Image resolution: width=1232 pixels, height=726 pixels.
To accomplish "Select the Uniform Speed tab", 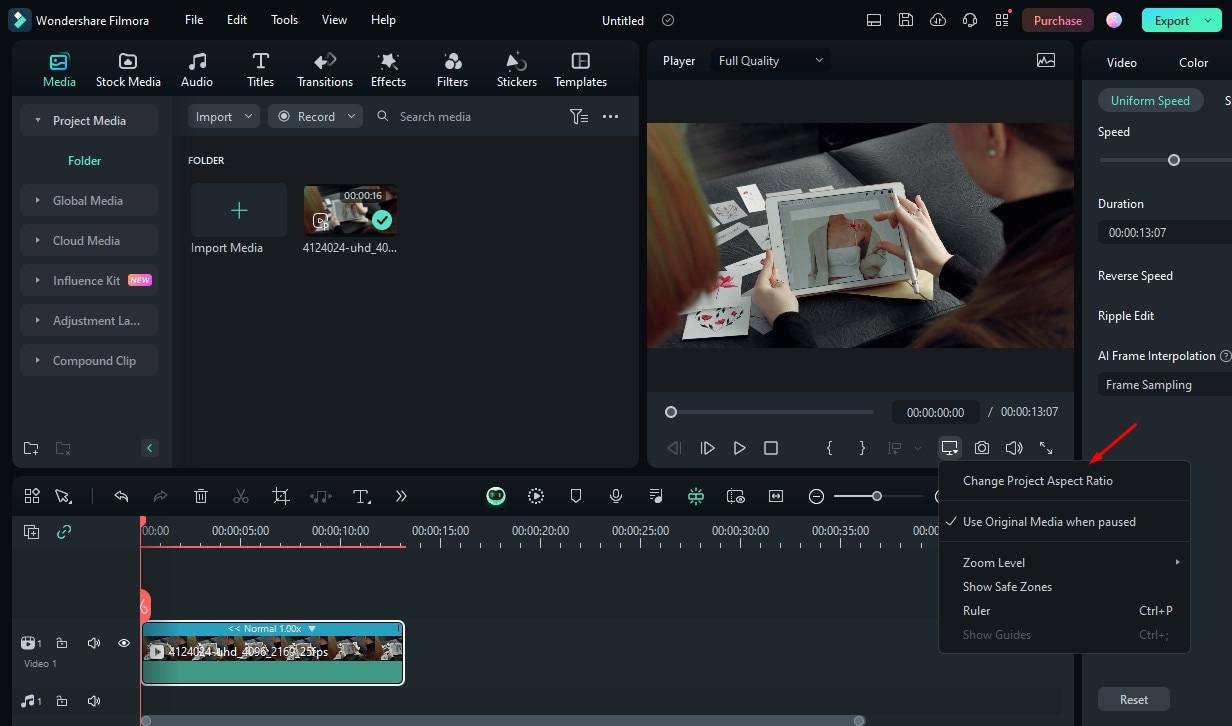I will 1150,101.
